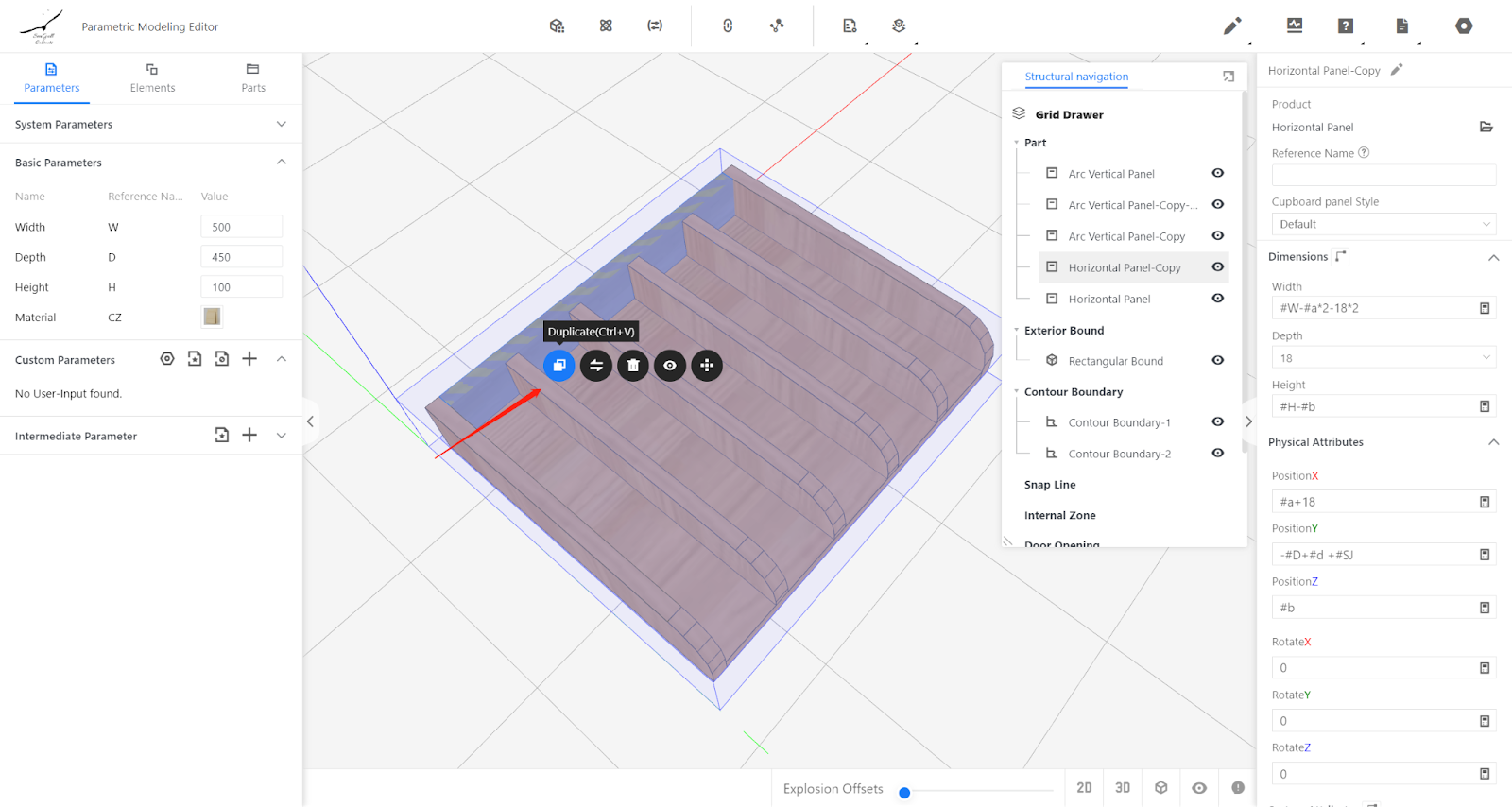Click the Width value field showing 500
Image resolution: width=1512 pixels, height=807 pixels.
coord(241,227)
